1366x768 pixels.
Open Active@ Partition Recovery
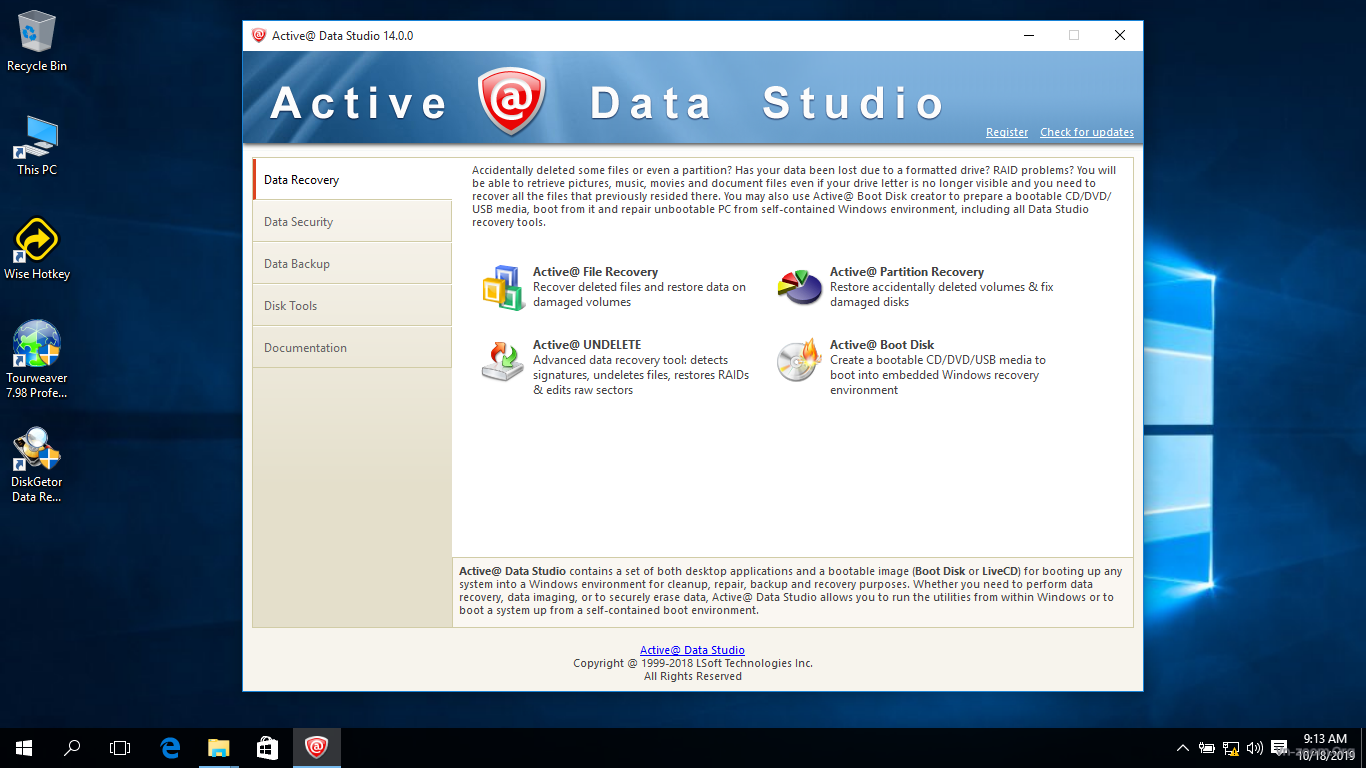tap(905, 271)
